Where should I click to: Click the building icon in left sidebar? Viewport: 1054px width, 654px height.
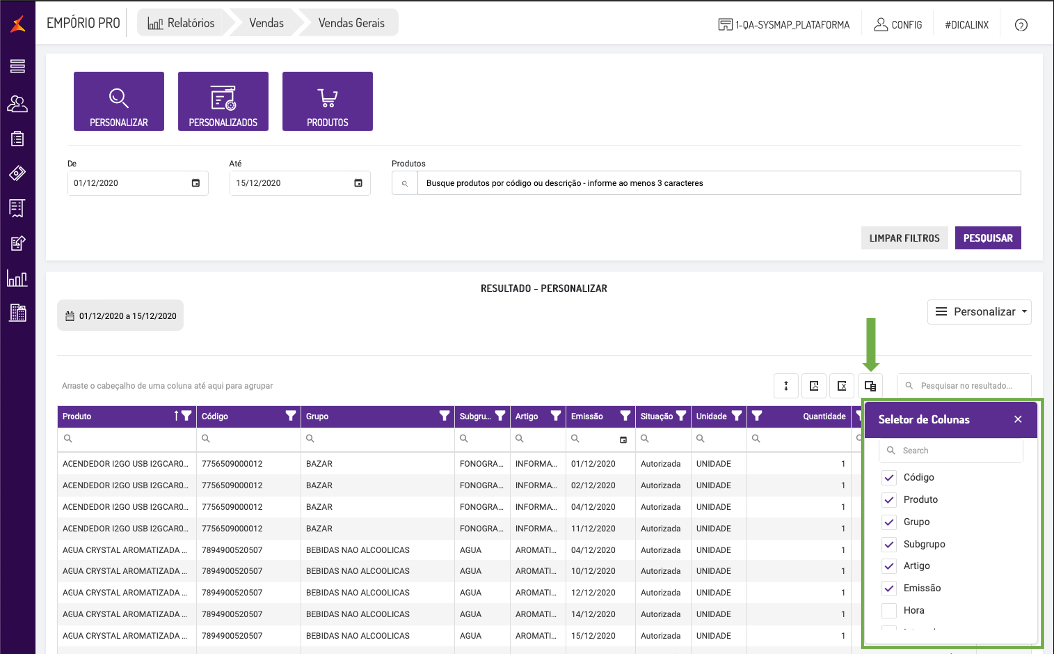[x=17, y=313]
